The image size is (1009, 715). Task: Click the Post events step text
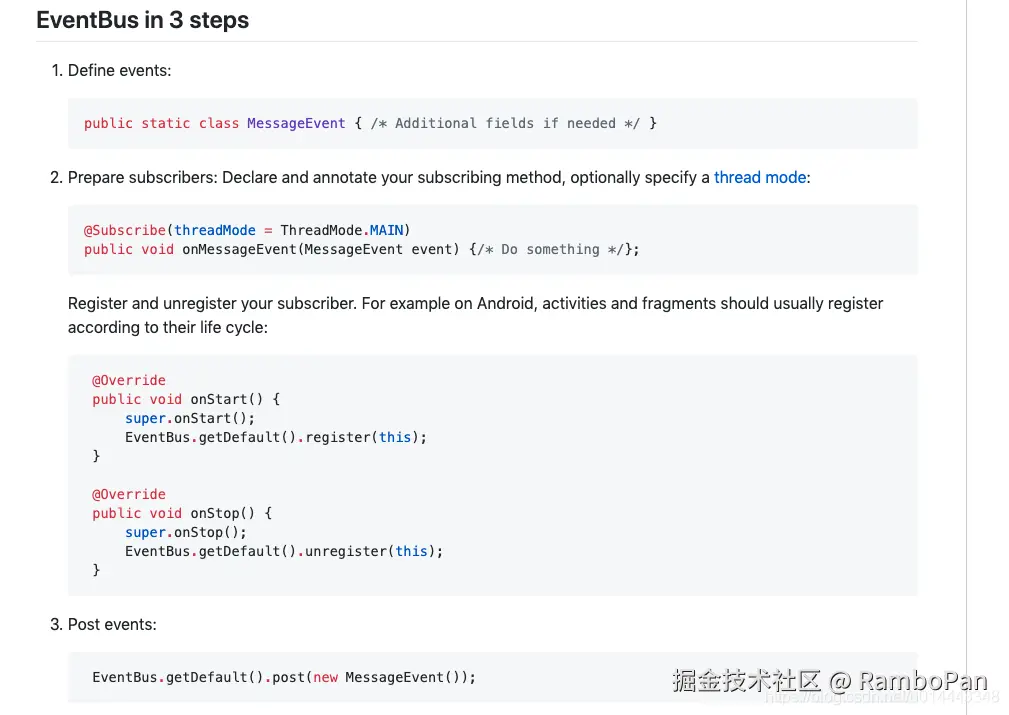(x=112, y=624)
